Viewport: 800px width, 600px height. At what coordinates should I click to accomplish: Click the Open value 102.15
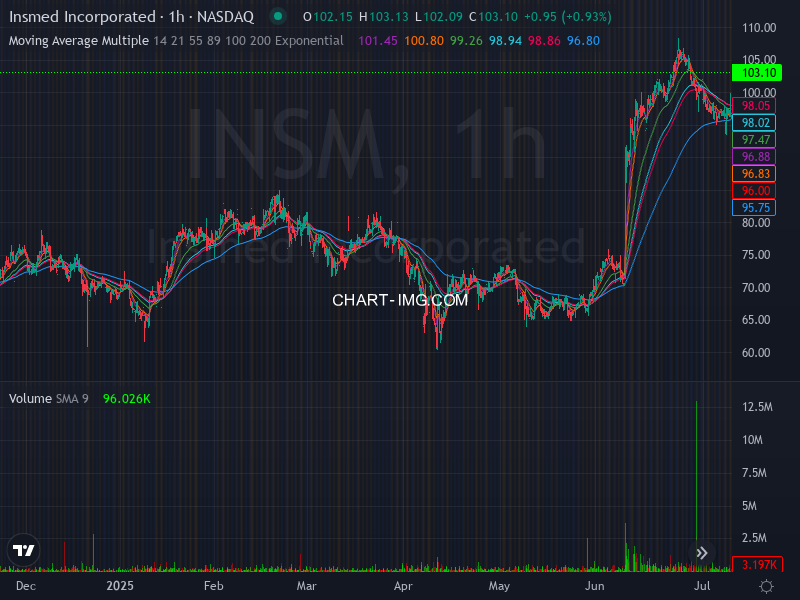333,17
